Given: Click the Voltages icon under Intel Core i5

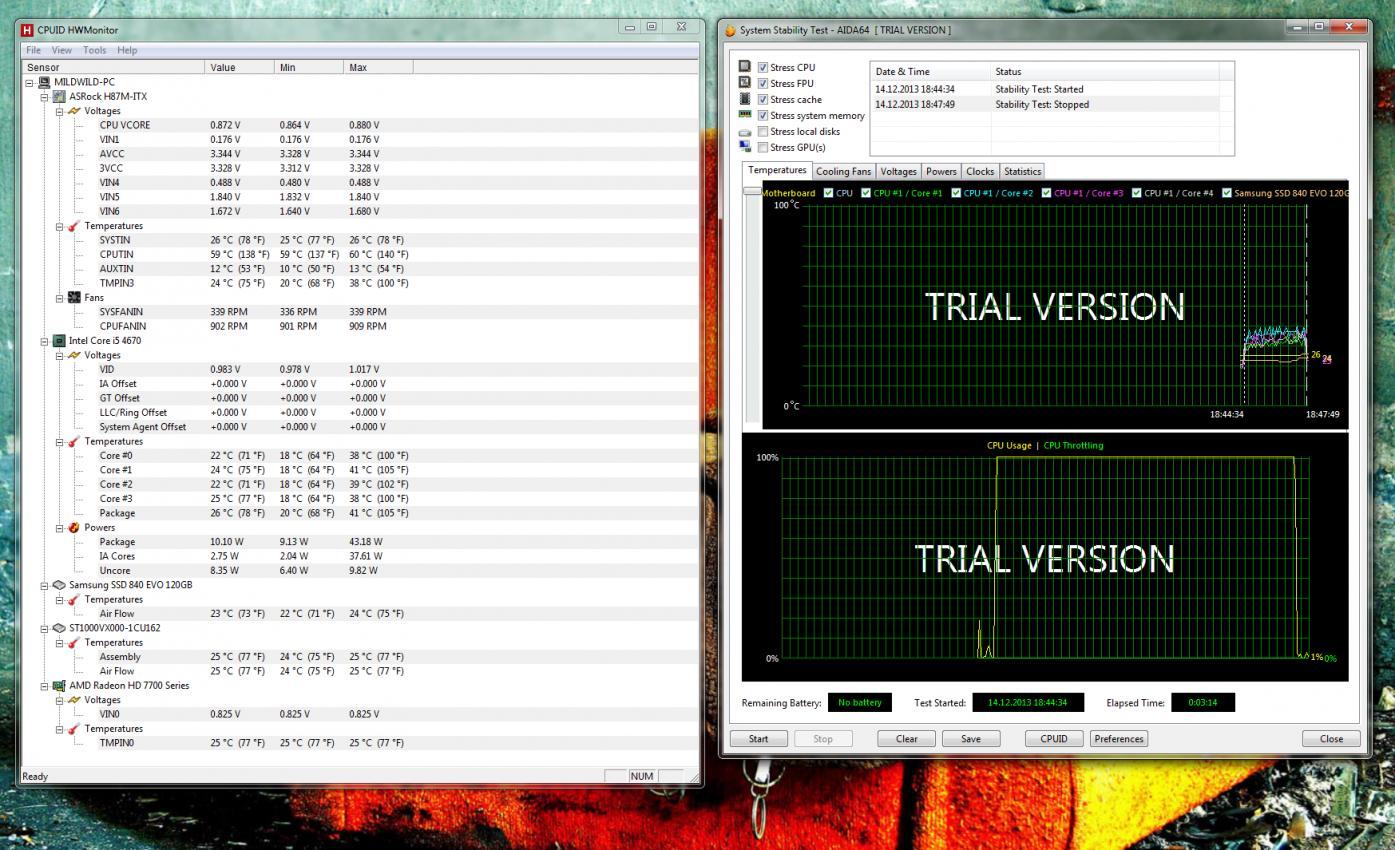Looking at the screenshot, I should coord(73,355).
